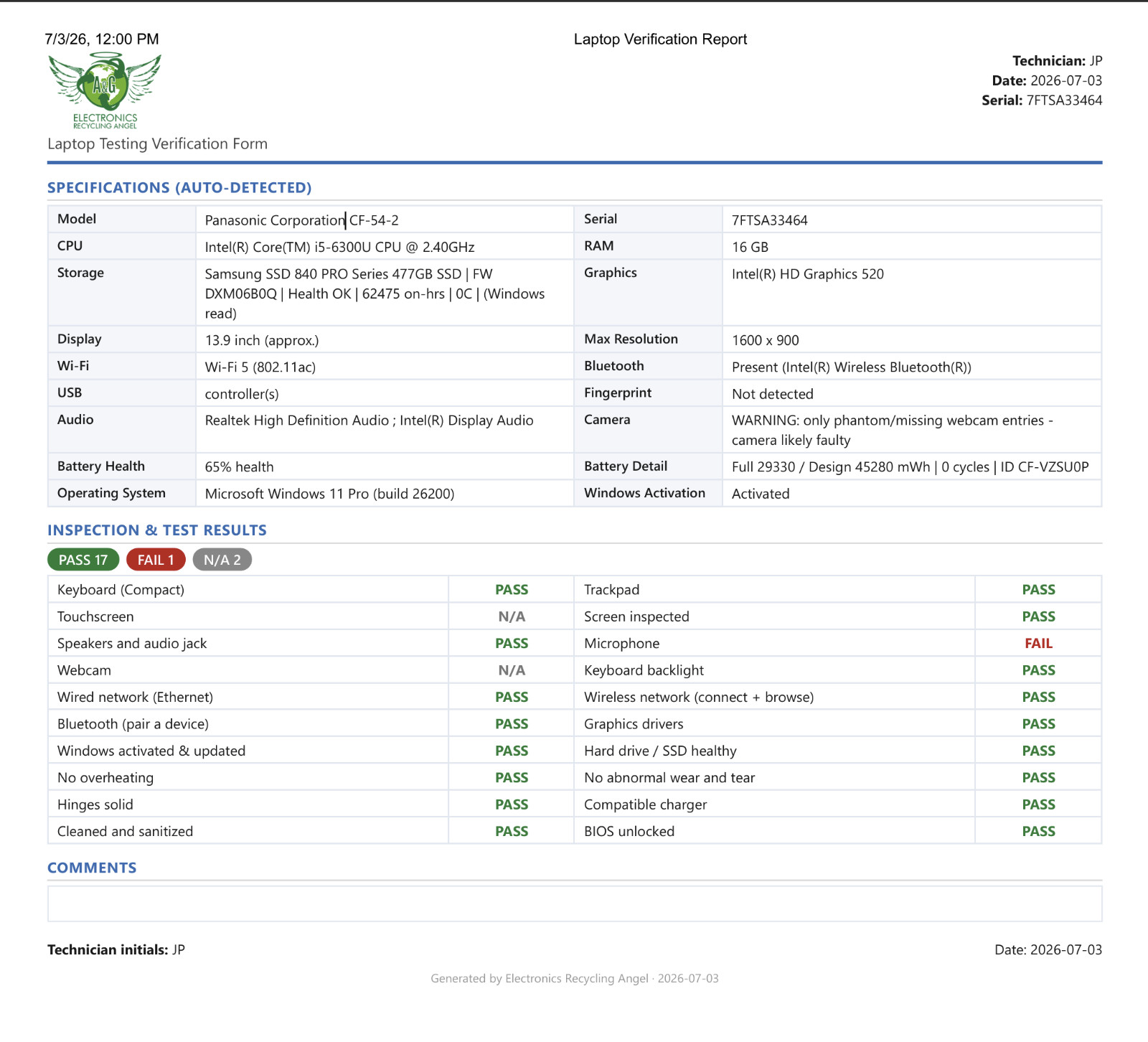This screenshot has width=1148, height=1042.
Task: Click the PASS result for Hard drive / SSD healthy
Action: click(1038, 751)
